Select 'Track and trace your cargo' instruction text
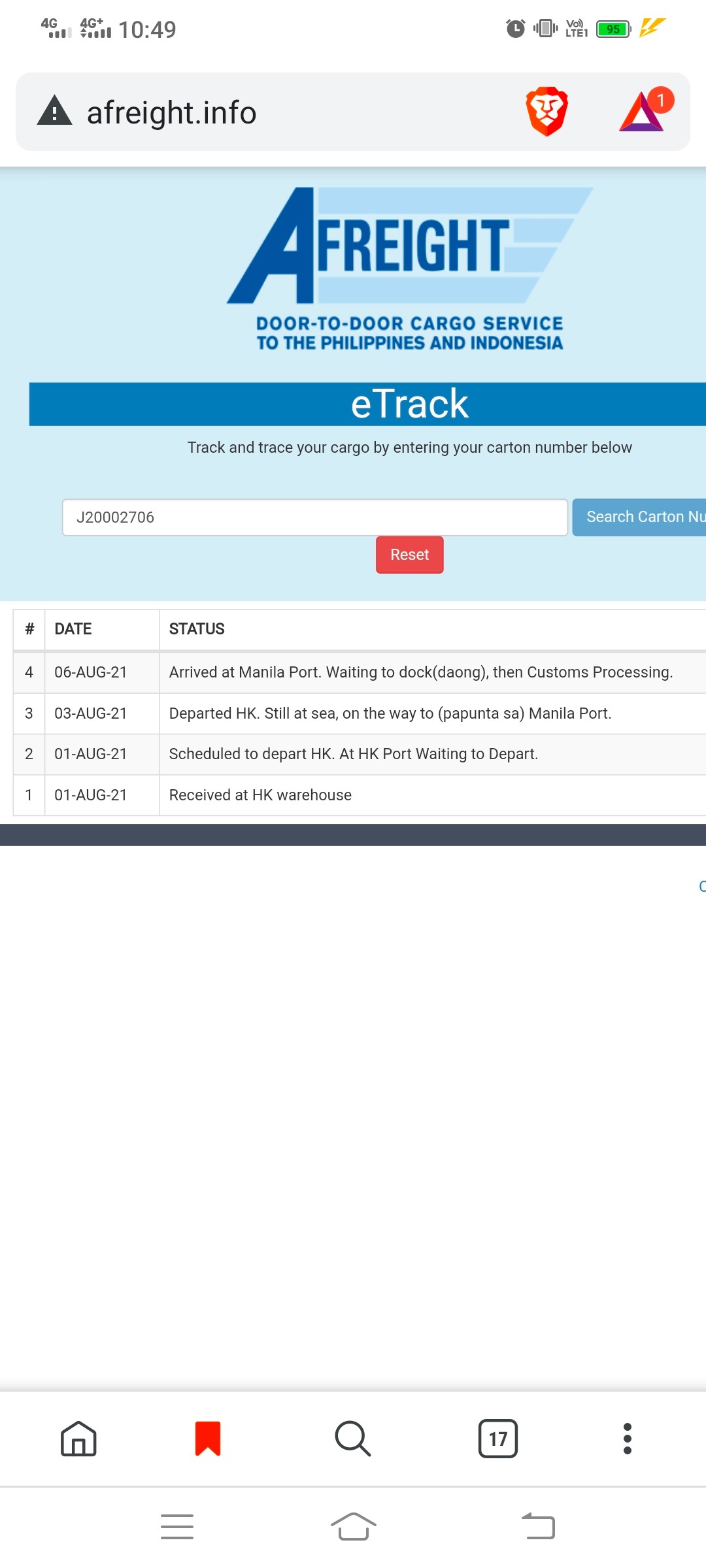Screen dimensions: 706x1568 (x=410, y=448)
